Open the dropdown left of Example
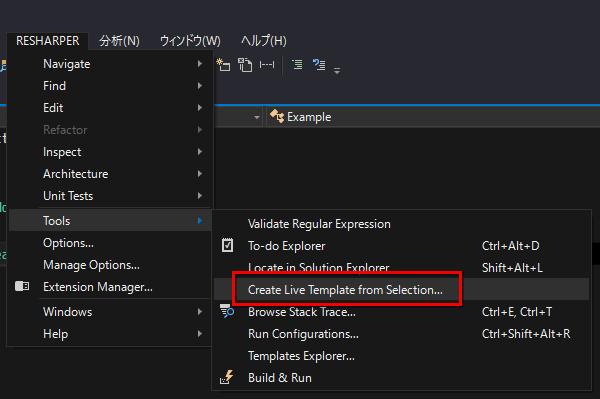This screenshot has height=399, width=600. (x=257, y=117)
